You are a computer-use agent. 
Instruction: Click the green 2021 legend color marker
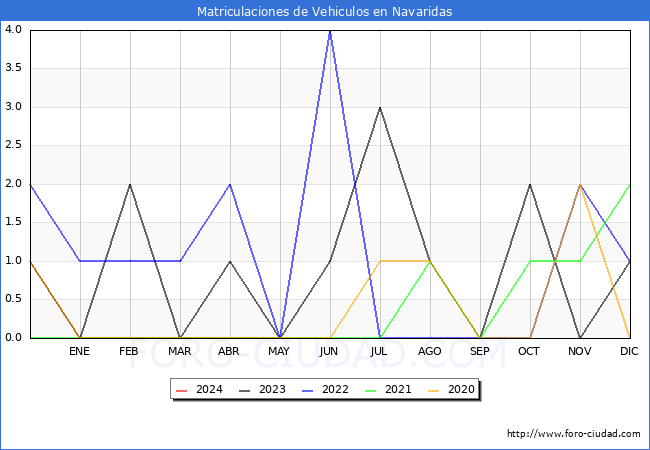371,390
